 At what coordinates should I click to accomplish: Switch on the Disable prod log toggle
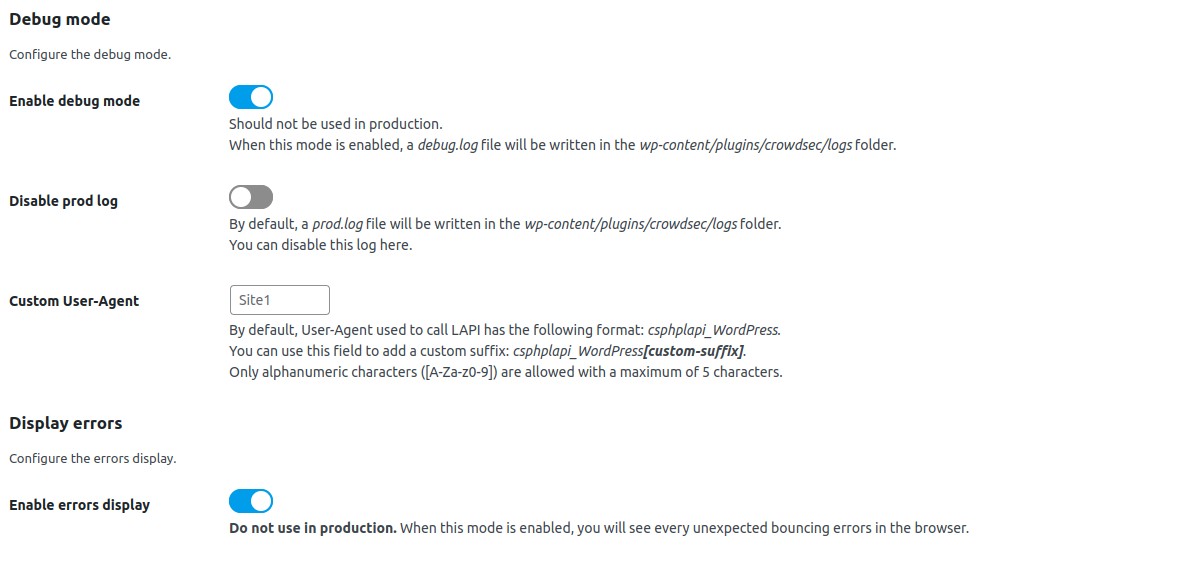pos(251,197)
